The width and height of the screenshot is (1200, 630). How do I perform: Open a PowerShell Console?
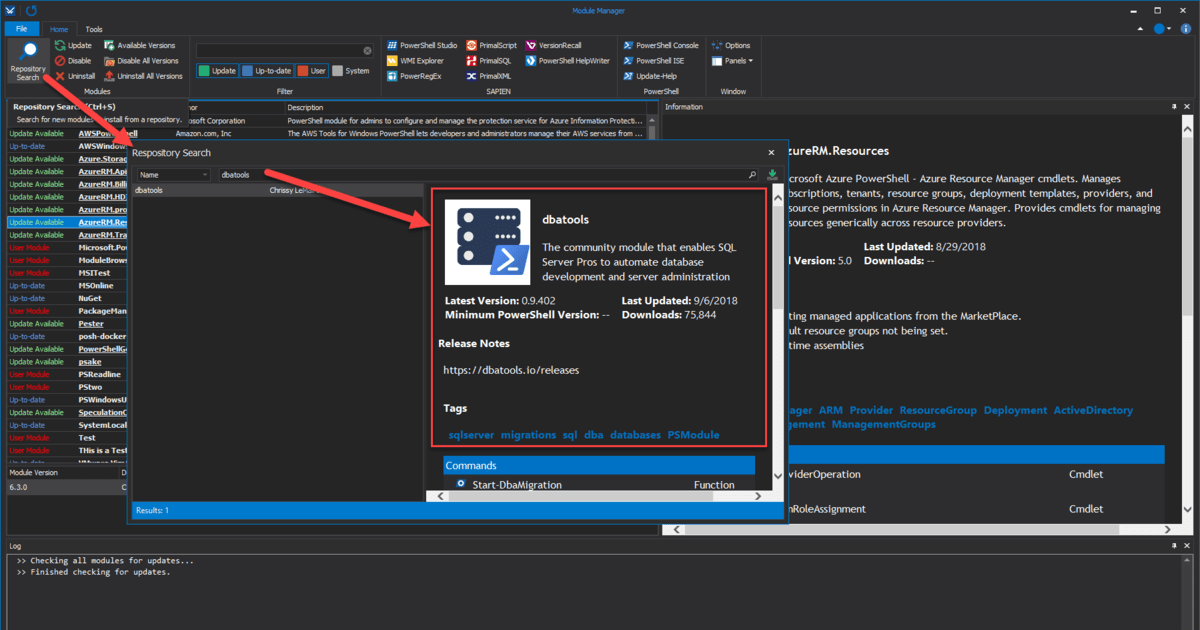(665, 45)
